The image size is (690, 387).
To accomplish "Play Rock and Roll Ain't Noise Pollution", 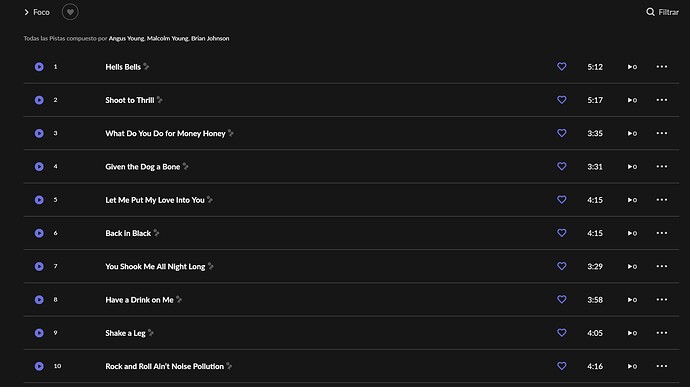I will pos(39,366).
